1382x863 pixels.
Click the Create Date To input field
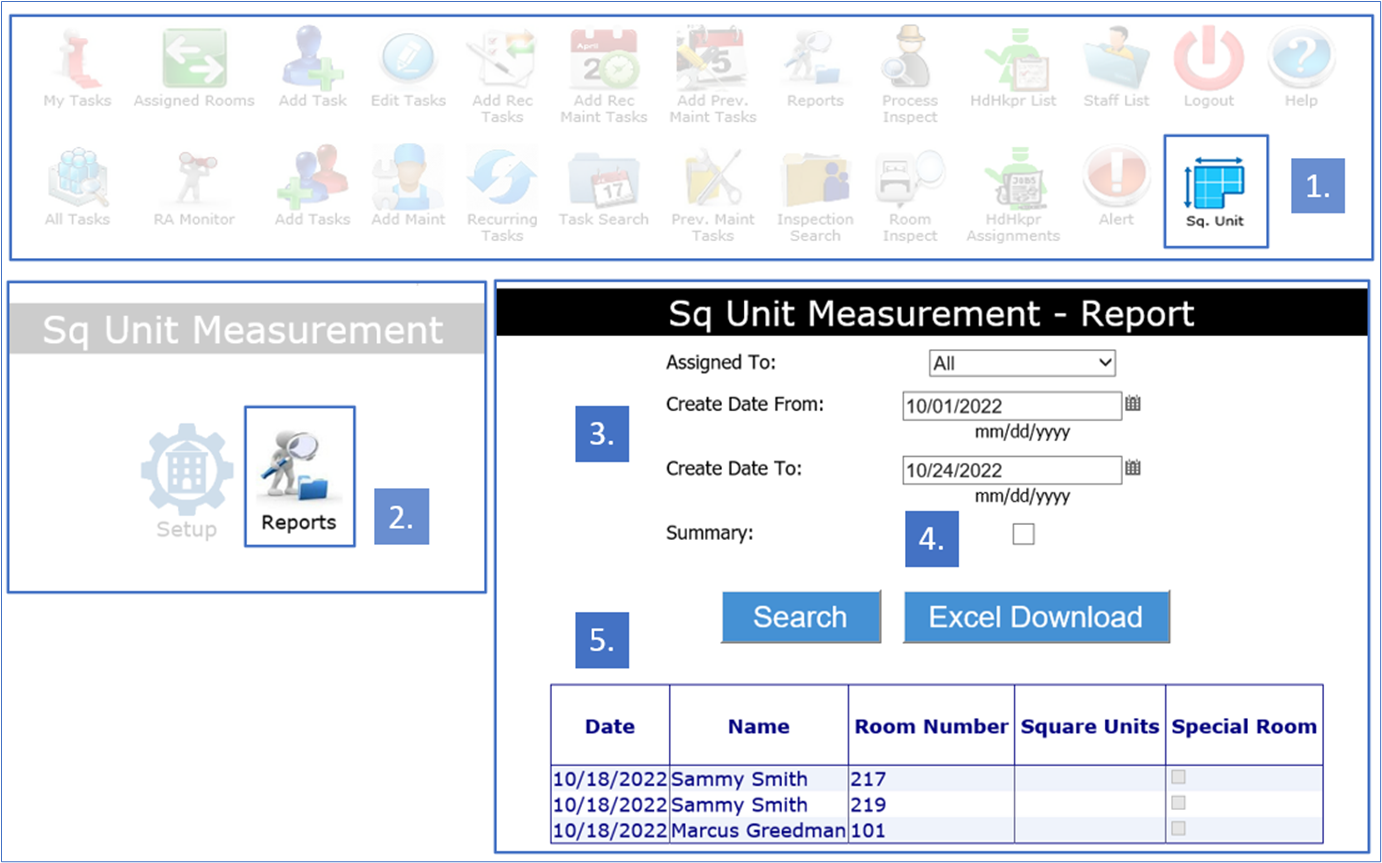tap(1011, 470)
